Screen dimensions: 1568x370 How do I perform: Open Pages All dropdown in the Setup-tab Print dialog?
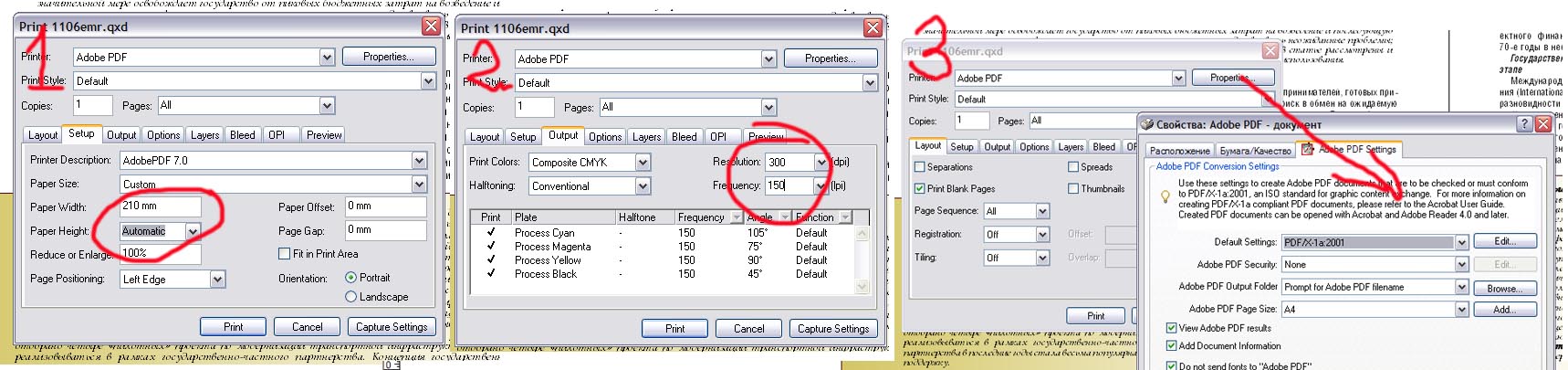click(327, 106)
